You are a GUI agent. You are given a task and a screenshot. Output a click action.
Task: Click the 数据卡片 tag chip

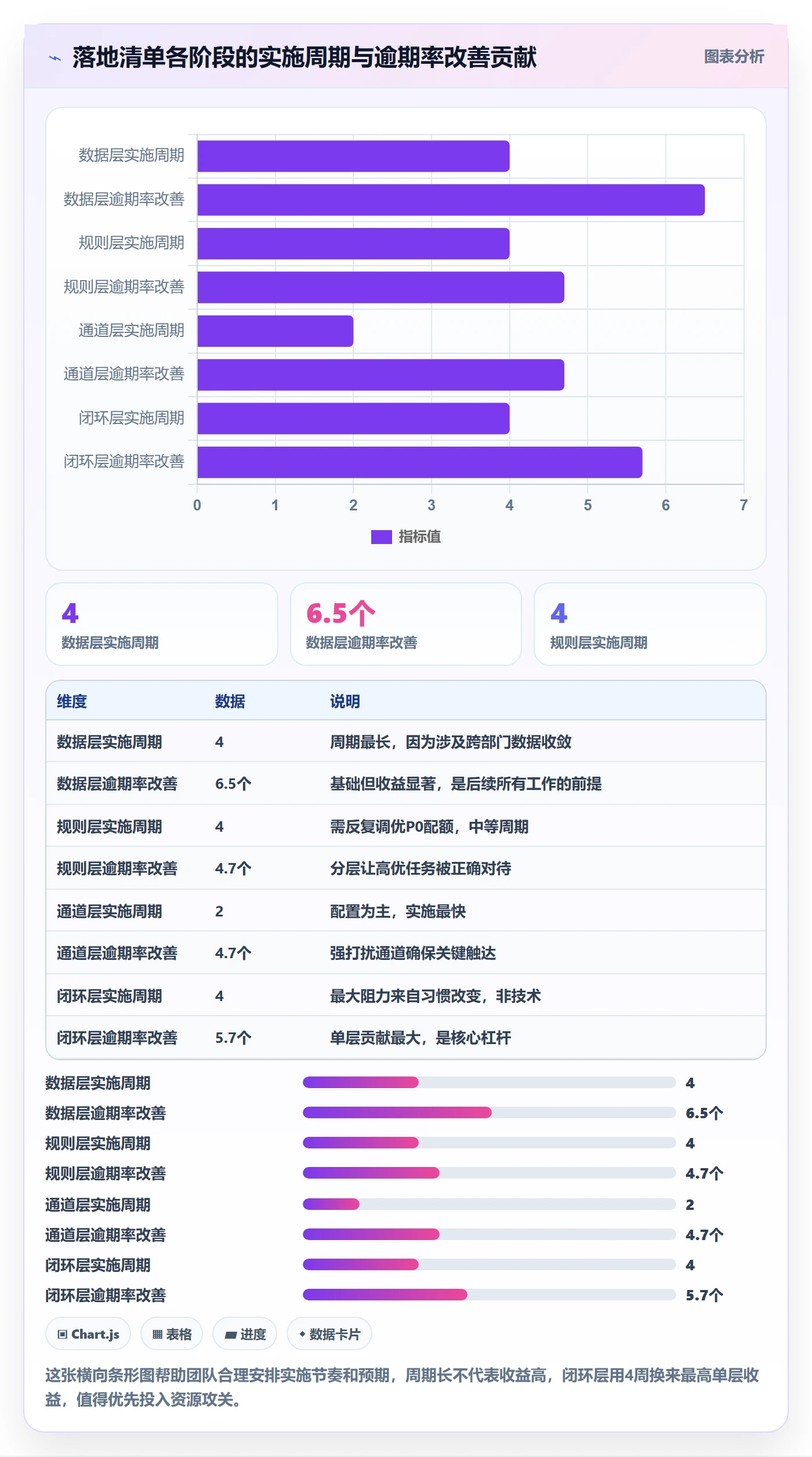click(x=329, y=1334)
